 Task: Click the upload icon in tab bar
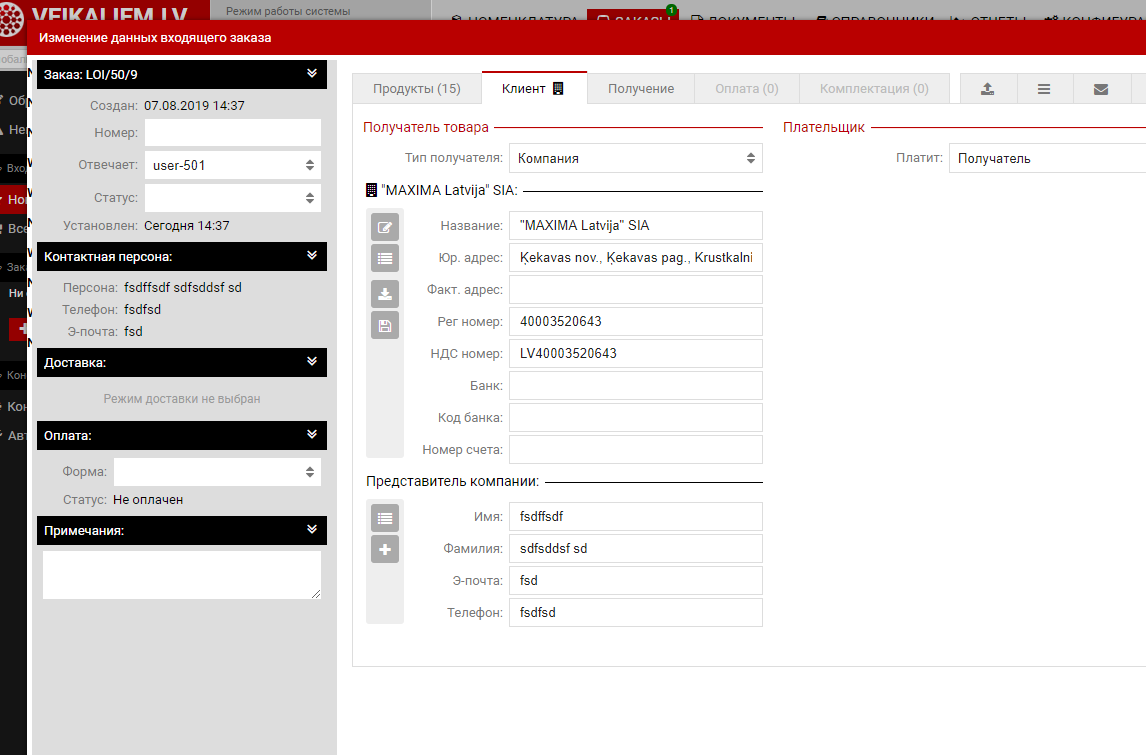(x=987, y=89)
